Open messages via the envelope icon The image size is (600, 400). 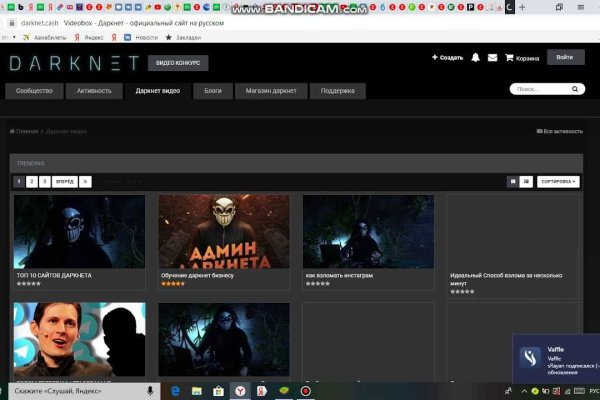click(492, 57)
